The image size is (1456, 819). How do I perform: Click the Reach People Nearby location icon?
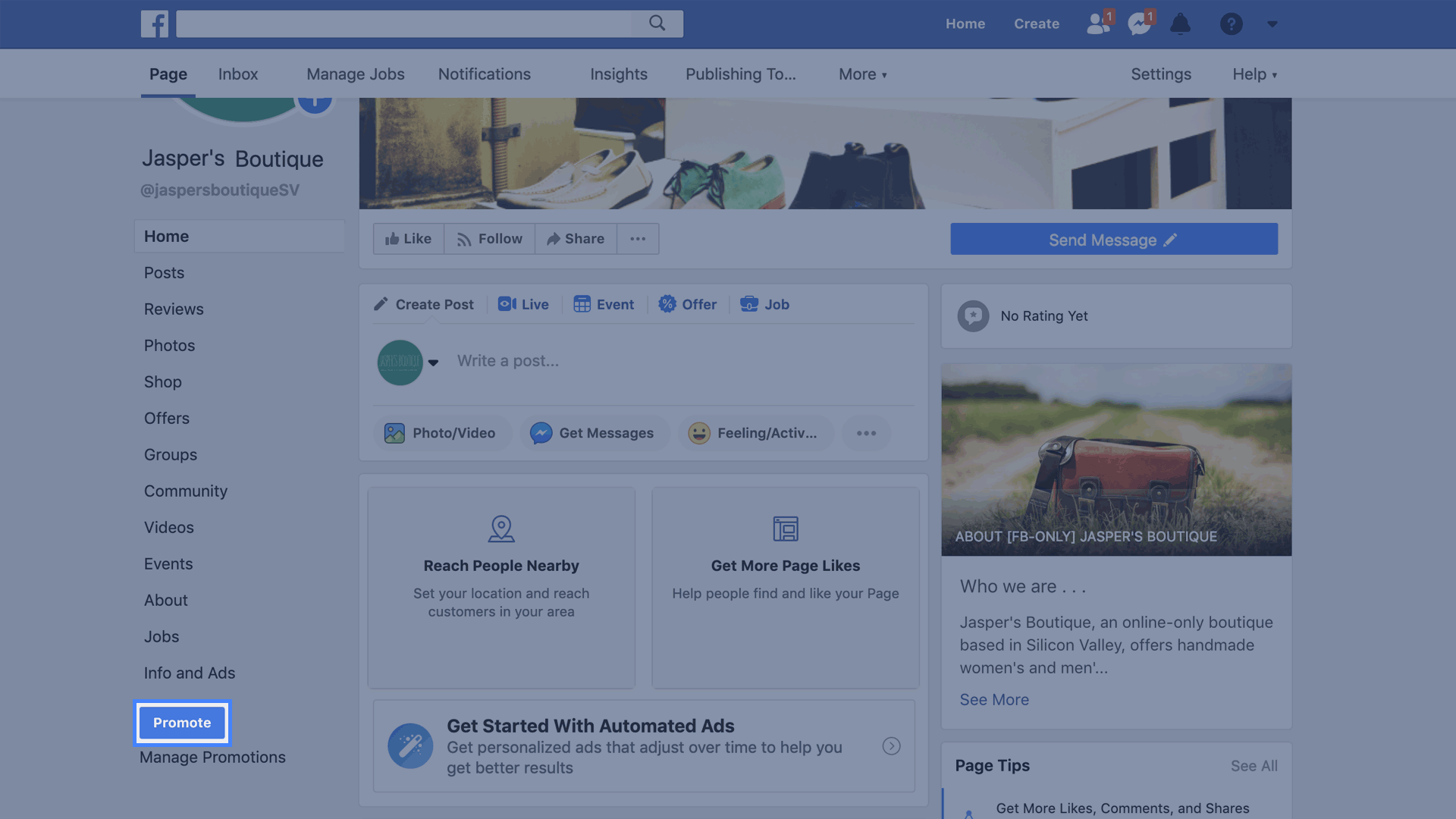point(501,529)
